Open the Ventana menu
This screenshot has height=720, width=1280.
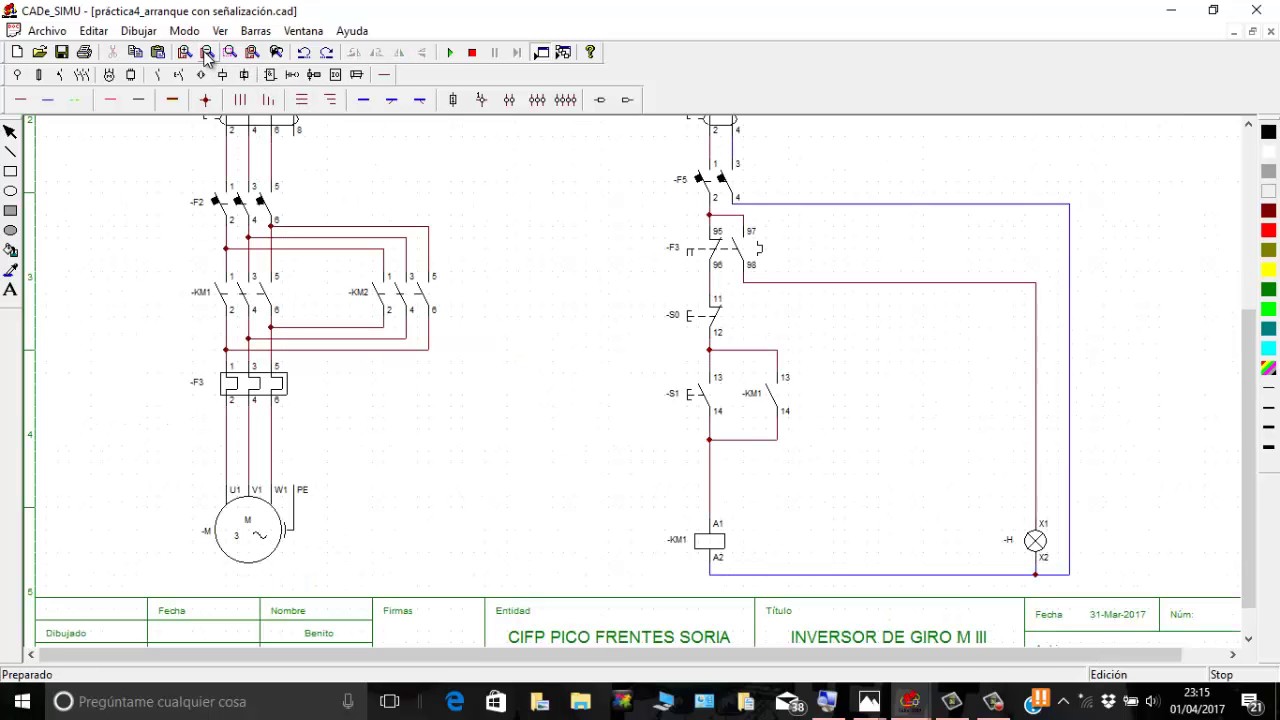click(x=303, y=31)
